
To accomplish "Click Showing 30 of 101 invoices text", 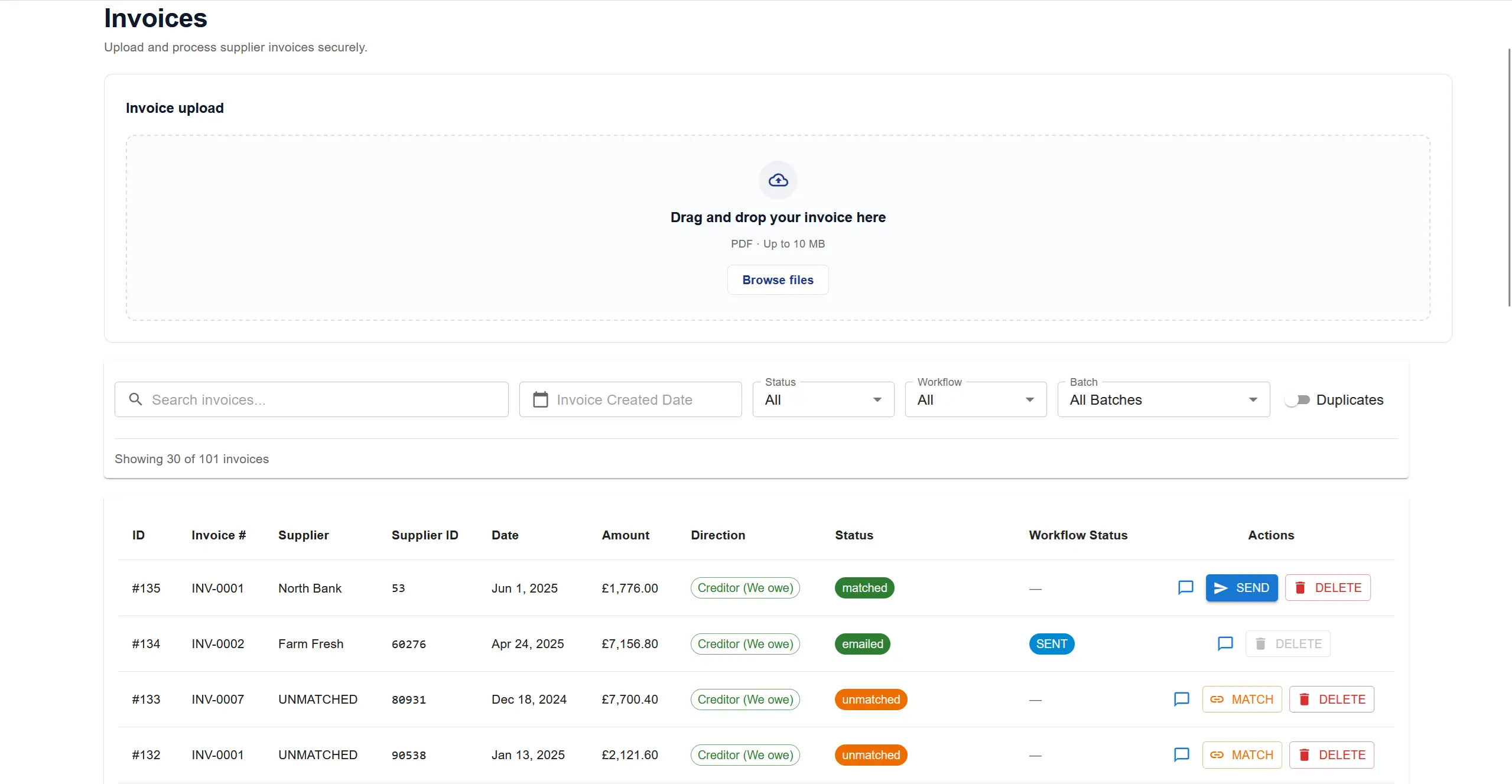I will [x=191, y=459].
